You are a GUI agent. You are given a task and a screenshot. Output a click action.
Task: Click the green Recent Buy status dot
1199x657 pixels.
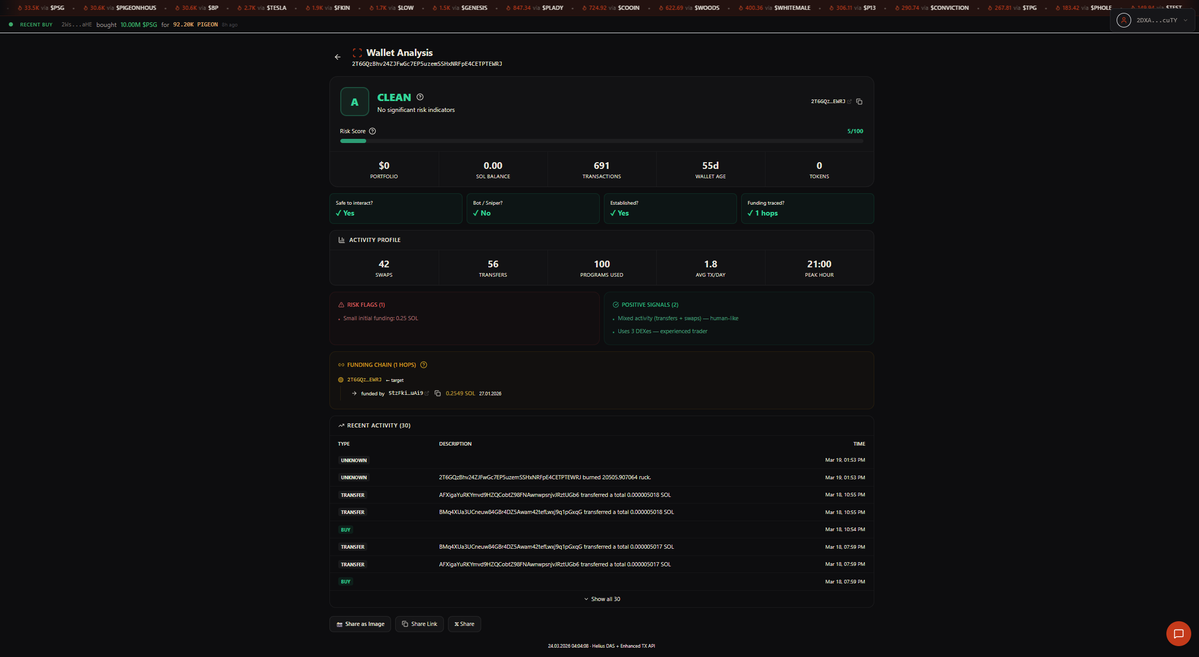pyautogui.click(x=11, y=24)
